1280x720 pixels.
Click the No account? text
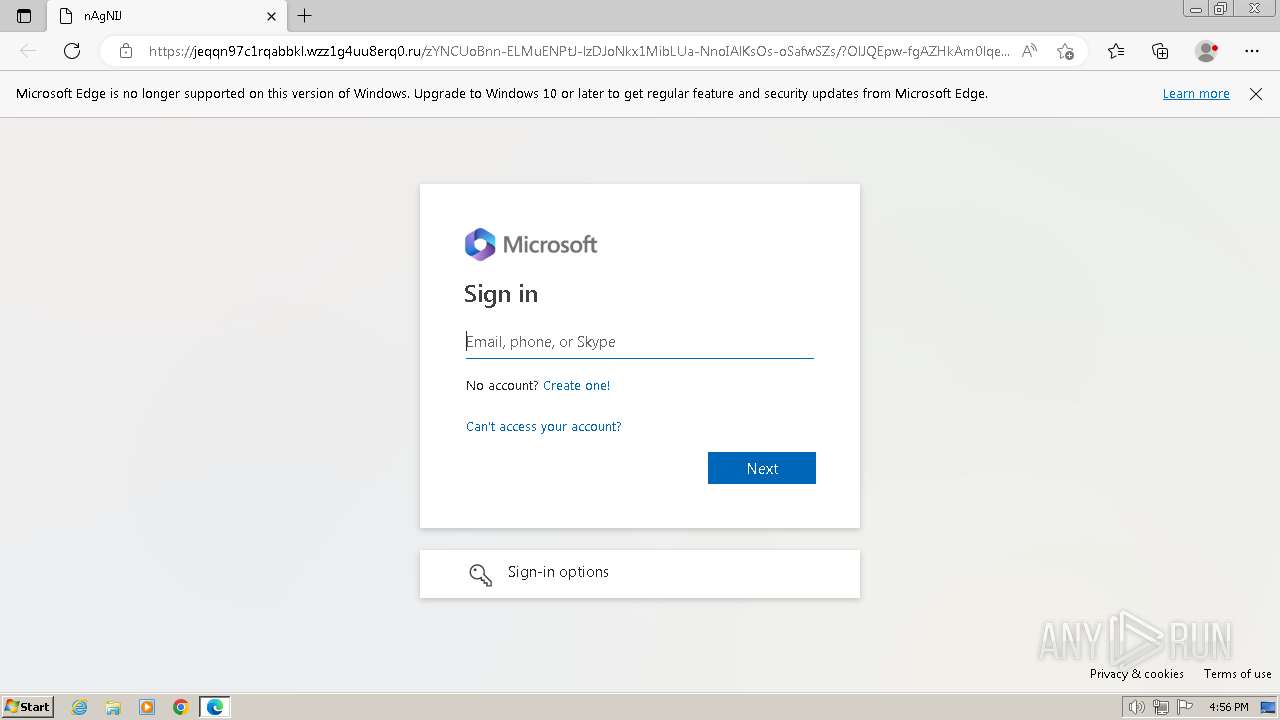point(502,385)
